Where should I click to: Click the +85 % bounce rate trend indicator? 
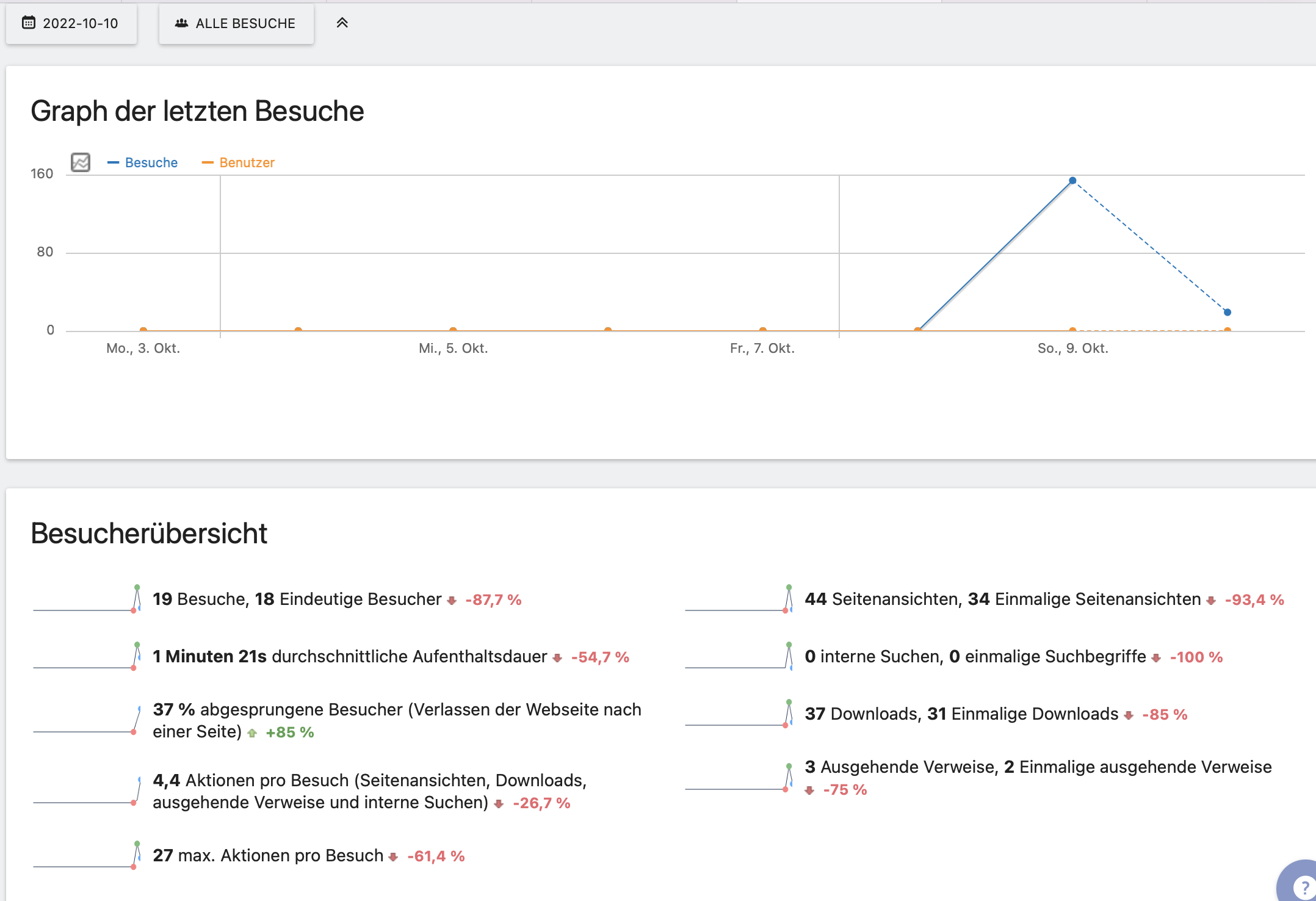[289, 733]
